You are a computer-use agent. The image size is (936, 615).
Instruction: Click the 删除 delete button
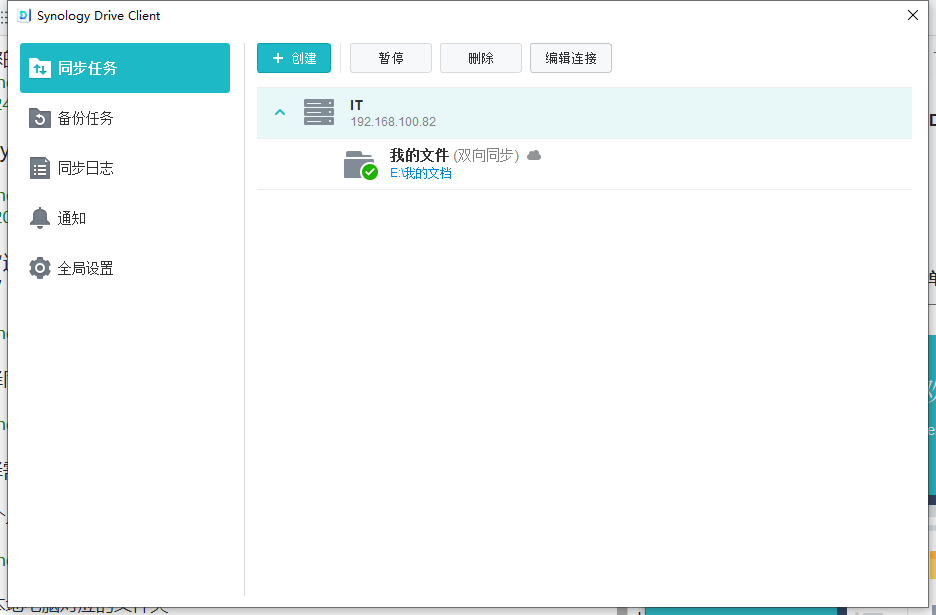pyautogui.click(x=481, y=58)
